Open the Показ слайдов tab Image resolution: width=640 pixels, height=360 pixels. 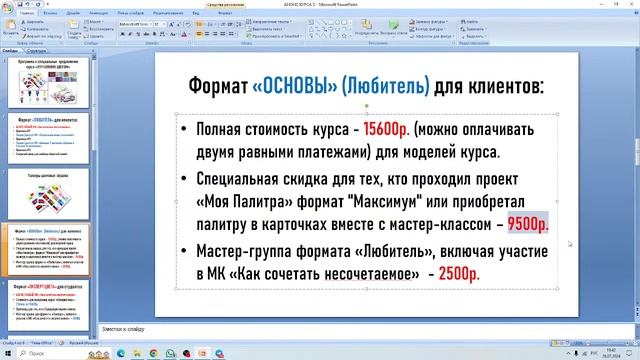131,13
